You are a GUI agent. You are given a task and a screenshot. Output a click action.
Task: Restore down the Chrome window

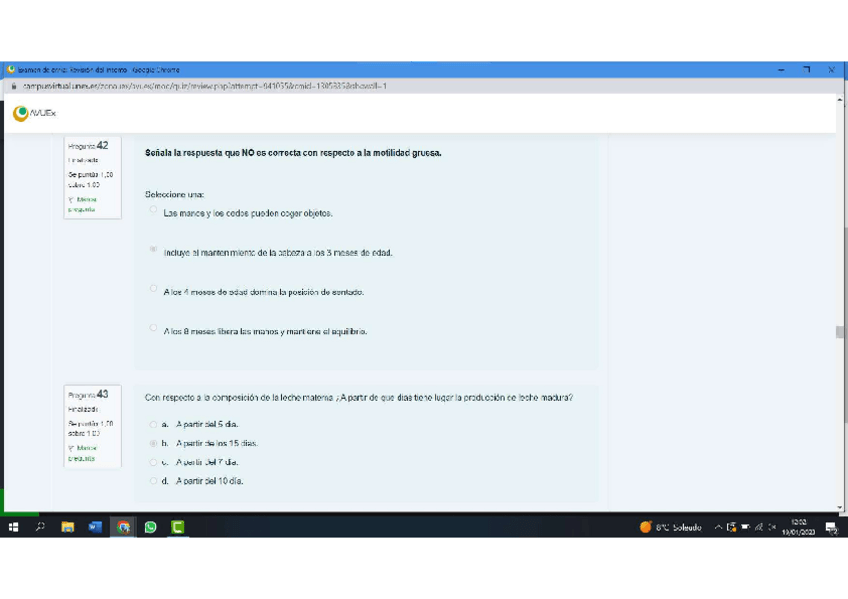click(x=806, y=70)
